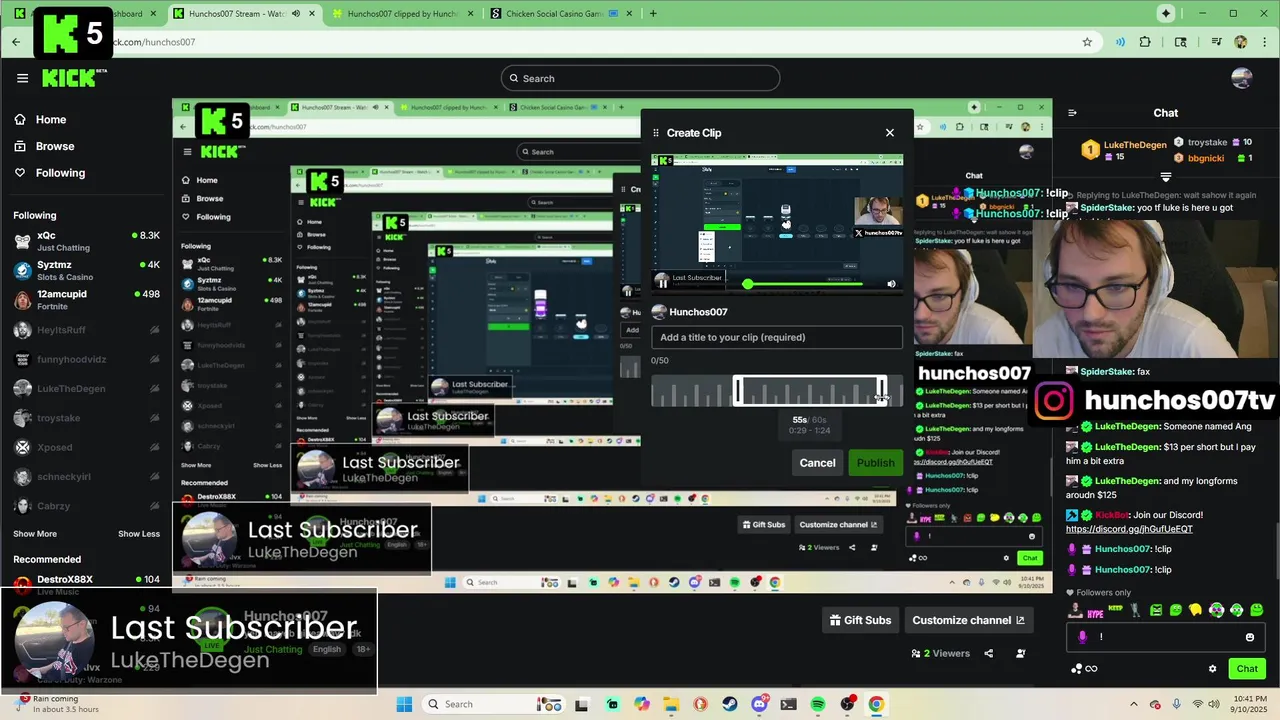Click the Create Clip drag grip icon
1280x720 pixels.
tap(656, 133)
